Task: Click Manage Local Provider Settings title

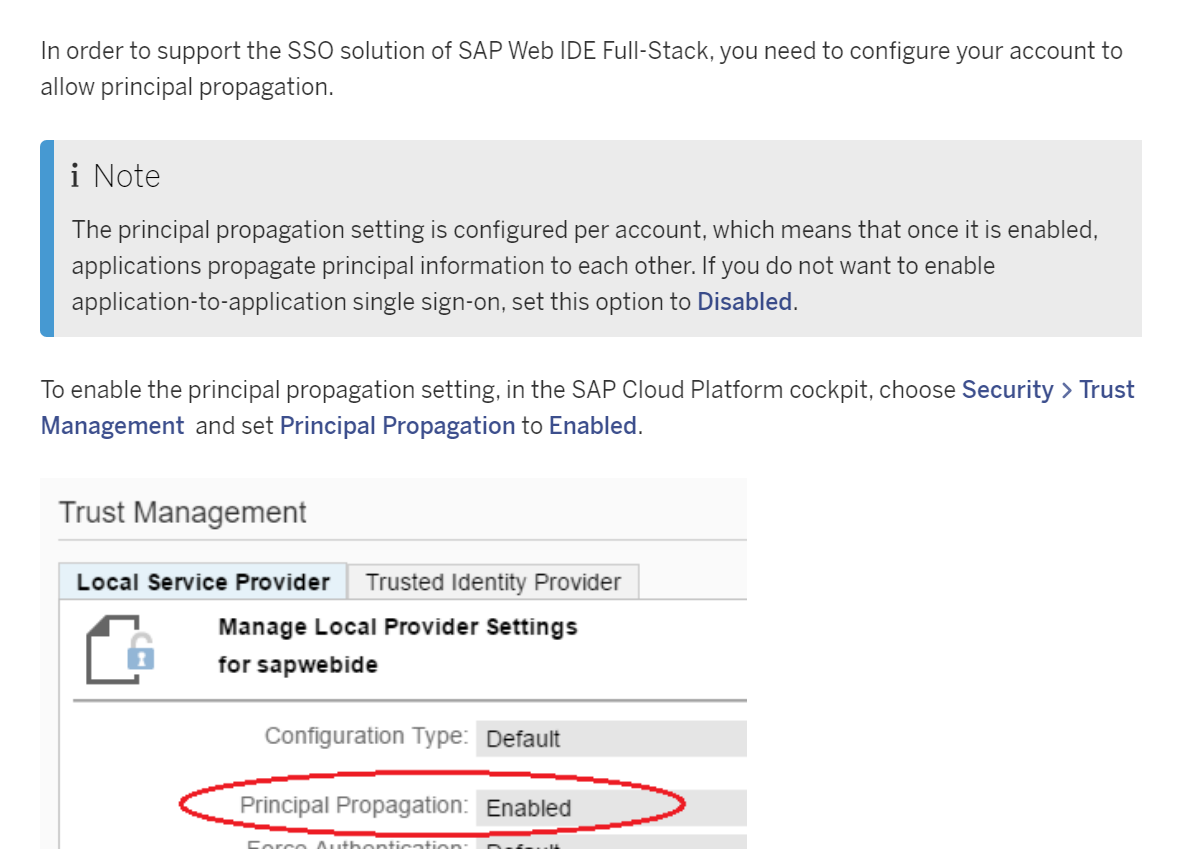Action: pyautogui.click(x=397, y=627)
